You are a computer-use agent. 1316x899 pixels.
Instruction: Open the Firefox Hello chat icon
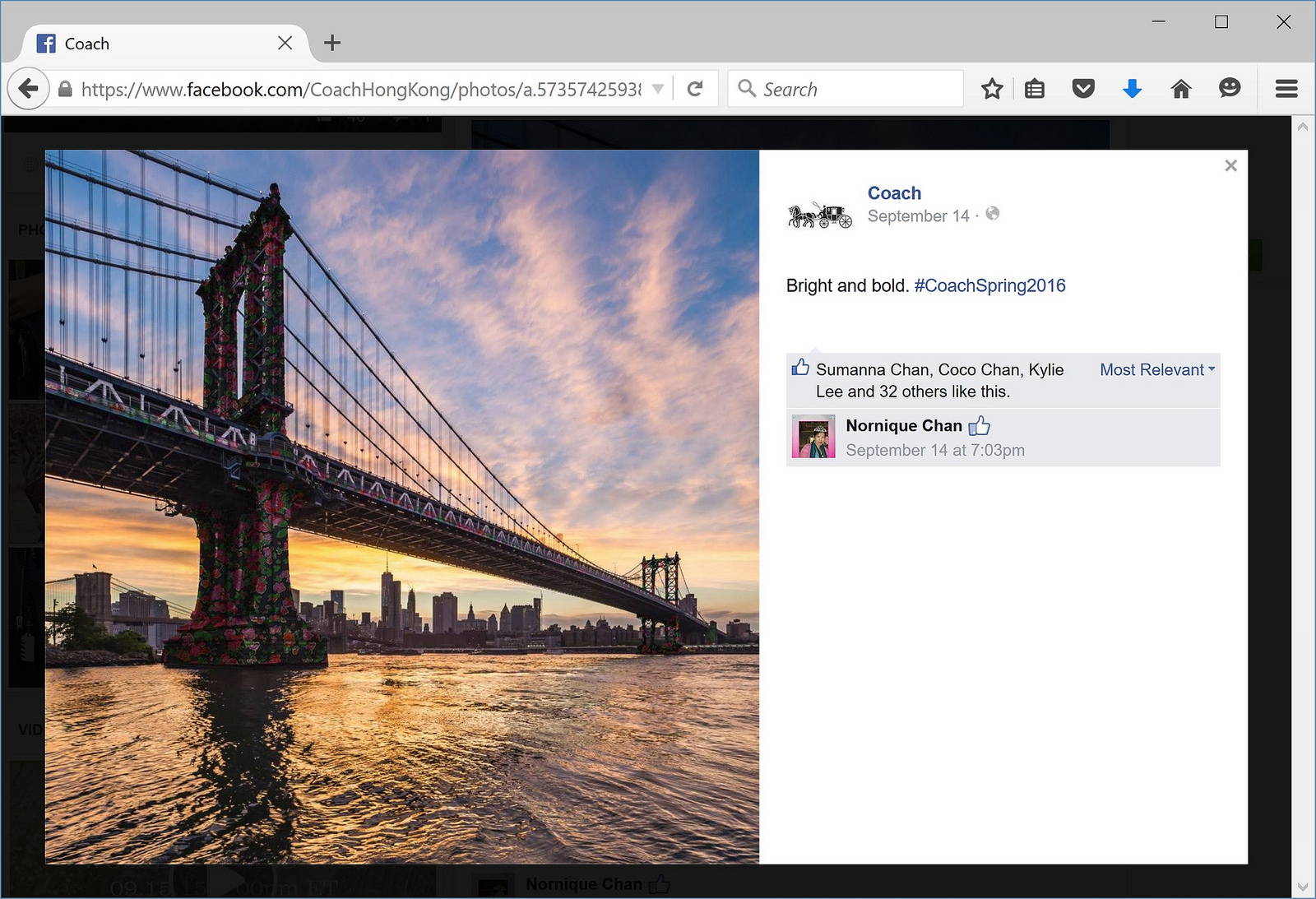pos(1230,88)
